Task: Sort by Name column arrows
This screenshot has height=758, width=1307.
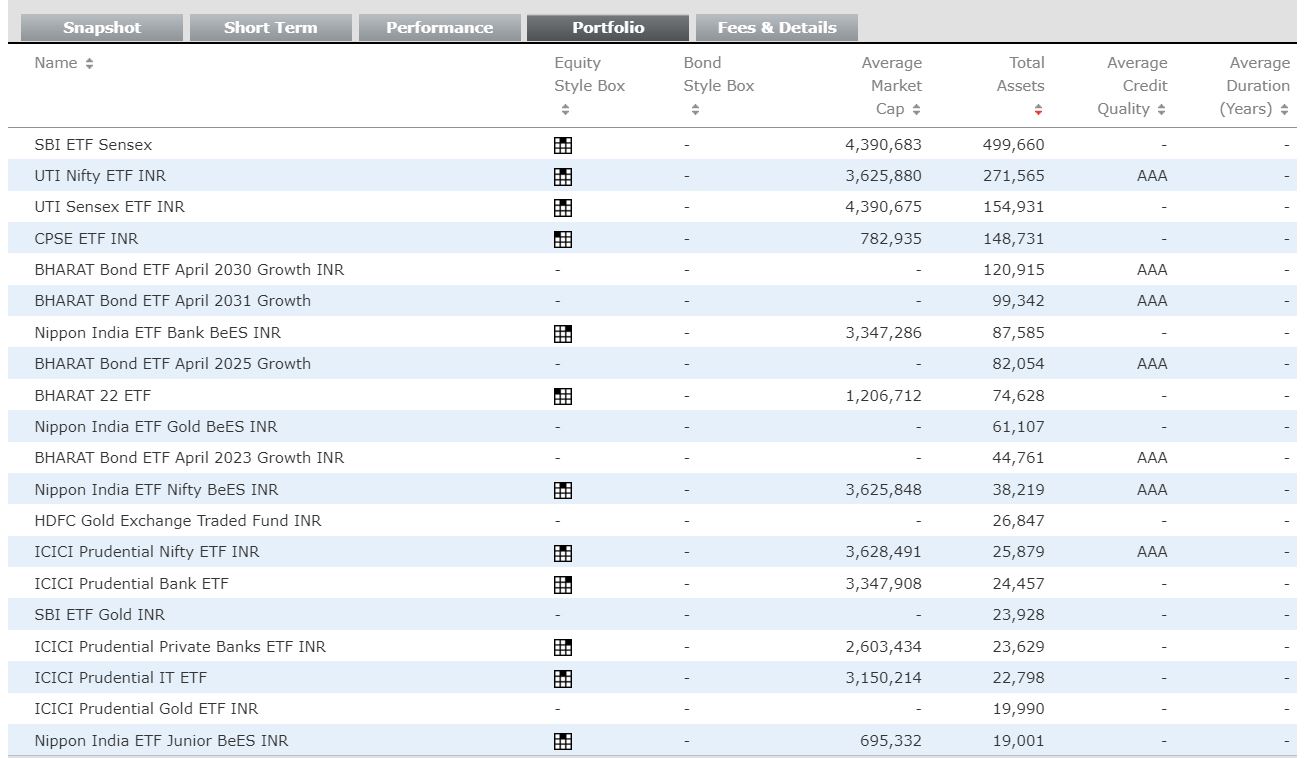Action: click(x=90, y=64)
